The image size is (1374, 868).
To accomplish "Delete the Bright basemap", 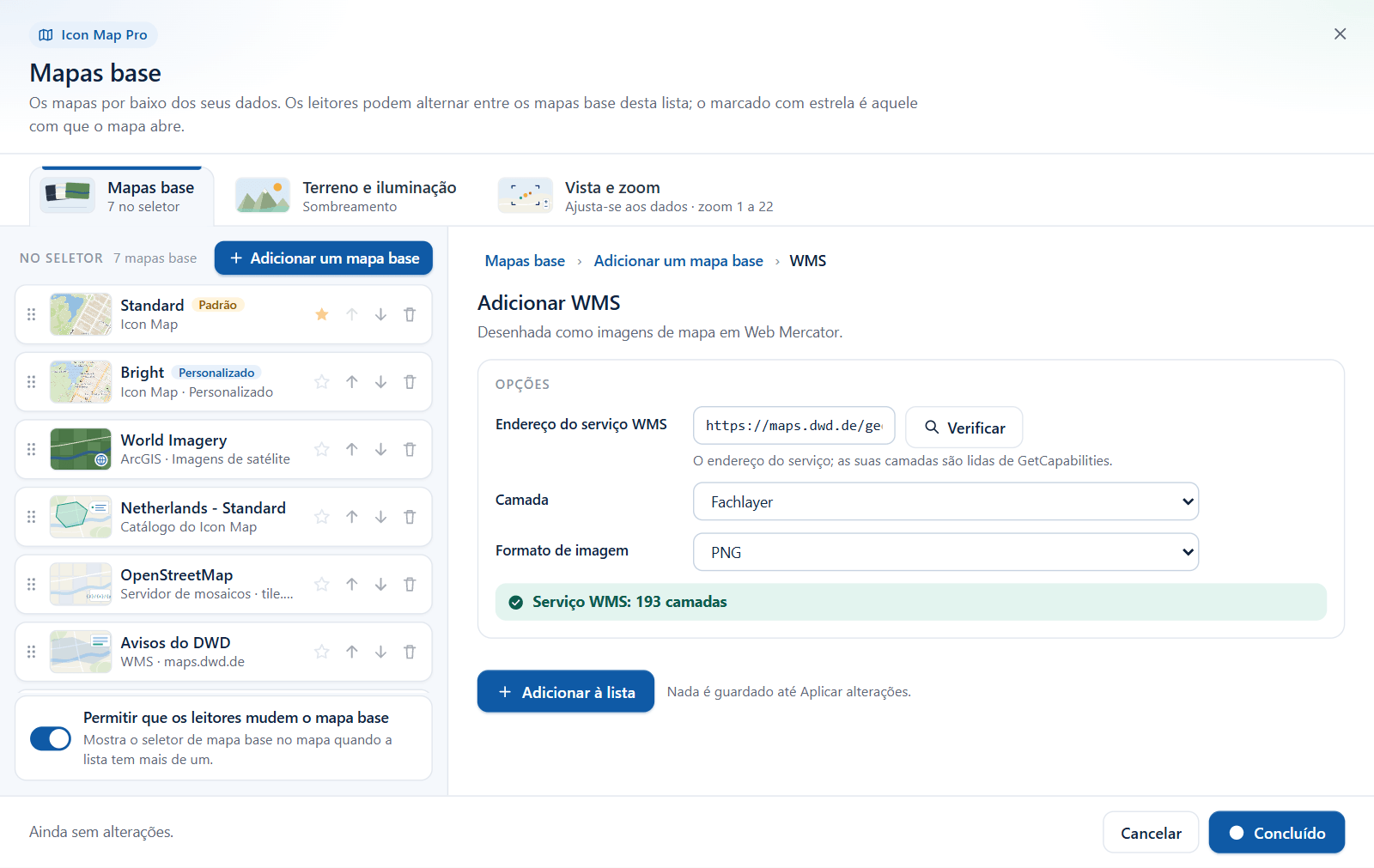I will pos(410,382).
